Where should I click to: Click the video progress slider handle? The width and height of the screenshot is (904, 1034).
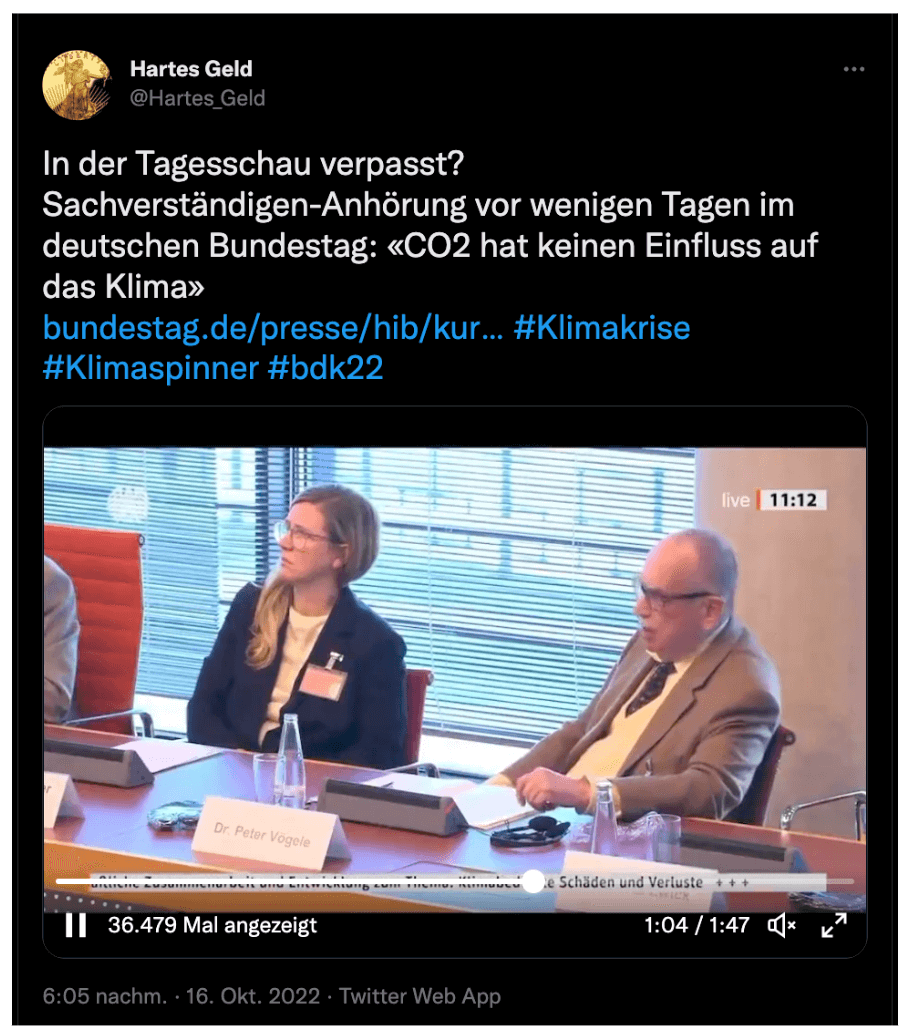[533, 881]
